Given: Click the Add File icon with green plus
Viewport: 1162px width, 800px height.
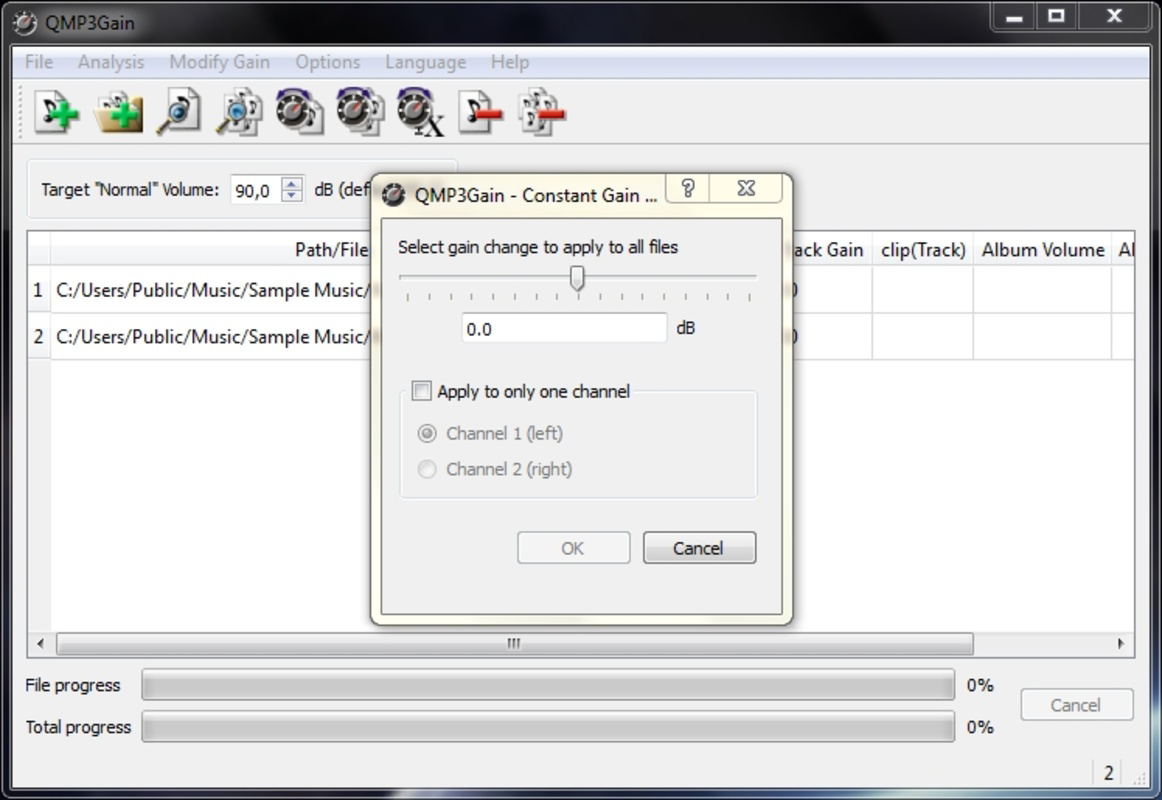Looking at the screenshot, I should [x=57, y=113].
